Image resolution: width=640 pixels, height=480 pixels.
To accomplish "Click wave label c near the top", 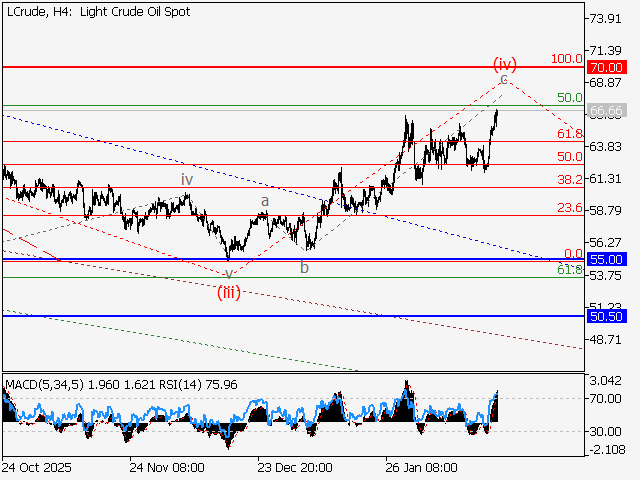I will [504, 77].
